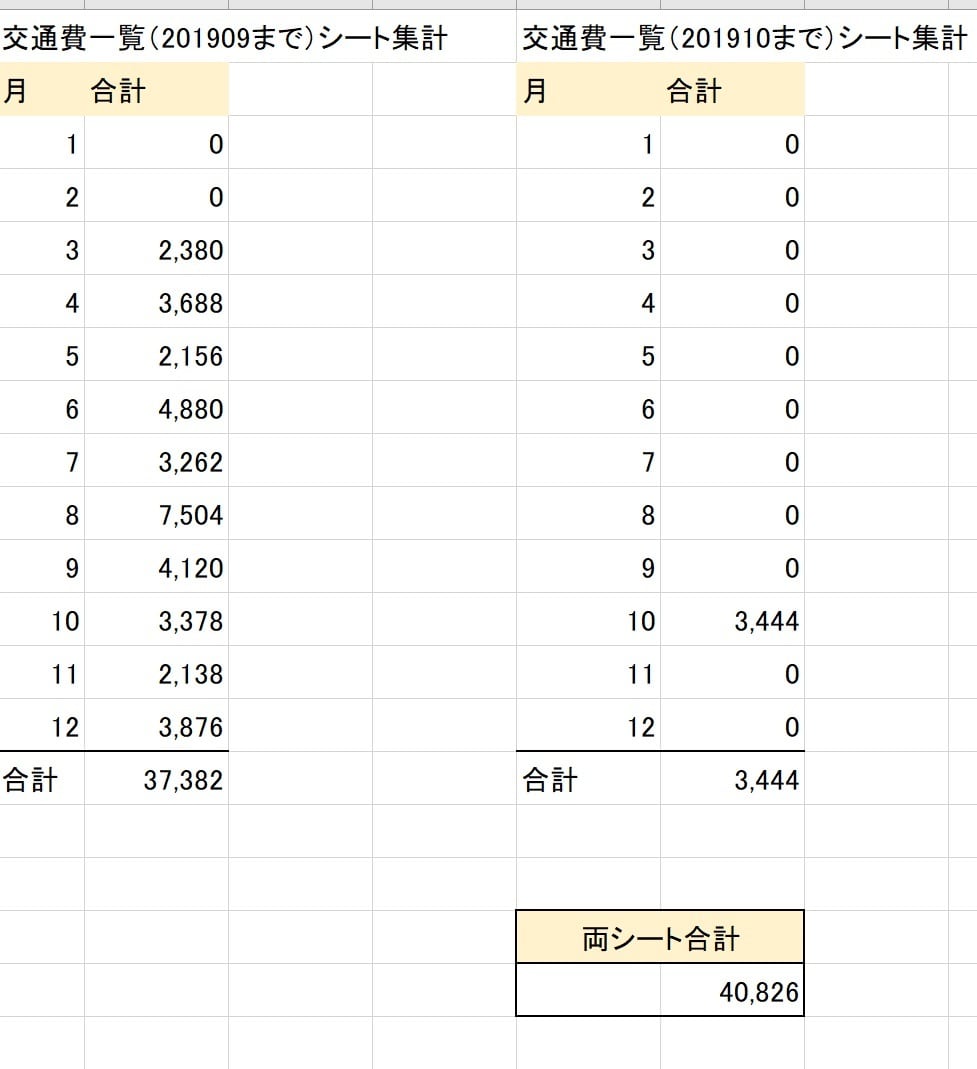Select month 1 cell in the 201910 table
Viewport: 977px width, 1069px height.
pos(588,143)
